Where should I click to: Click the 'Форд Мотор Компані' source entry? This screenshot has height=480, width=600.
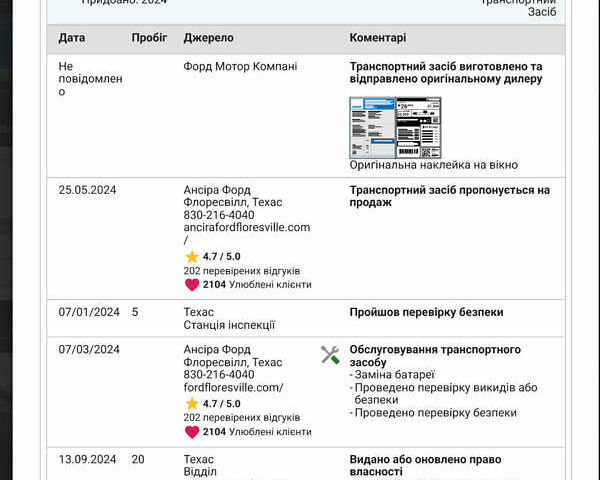240,67
